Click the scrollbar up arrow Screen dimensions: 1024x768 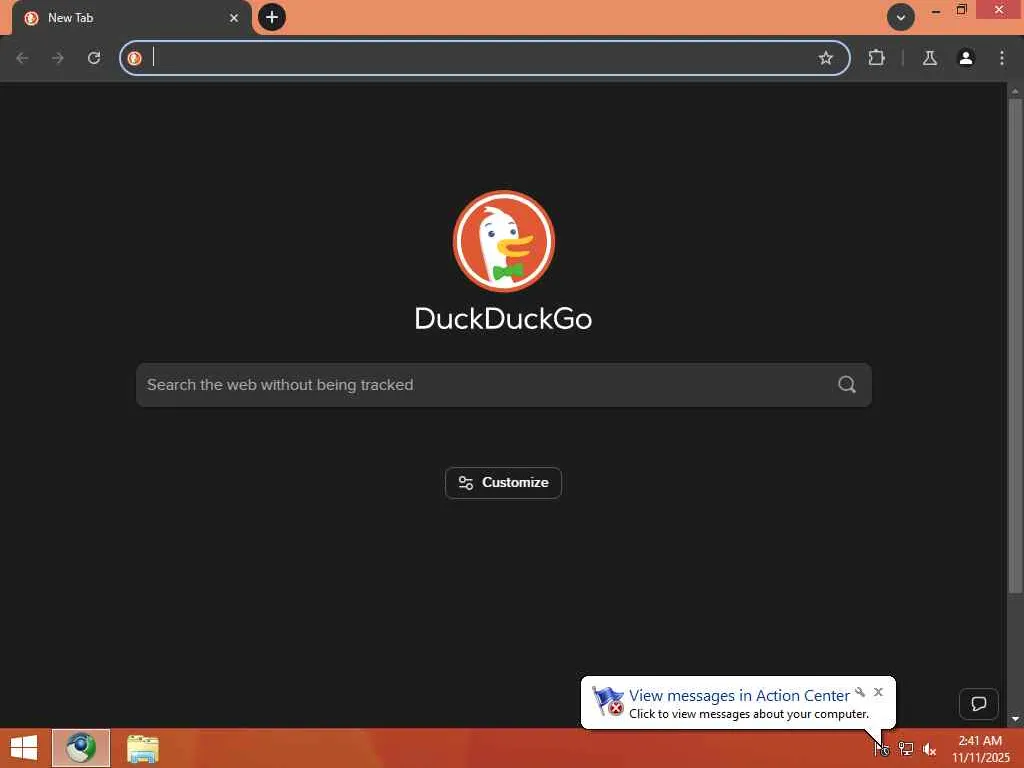1014,91
